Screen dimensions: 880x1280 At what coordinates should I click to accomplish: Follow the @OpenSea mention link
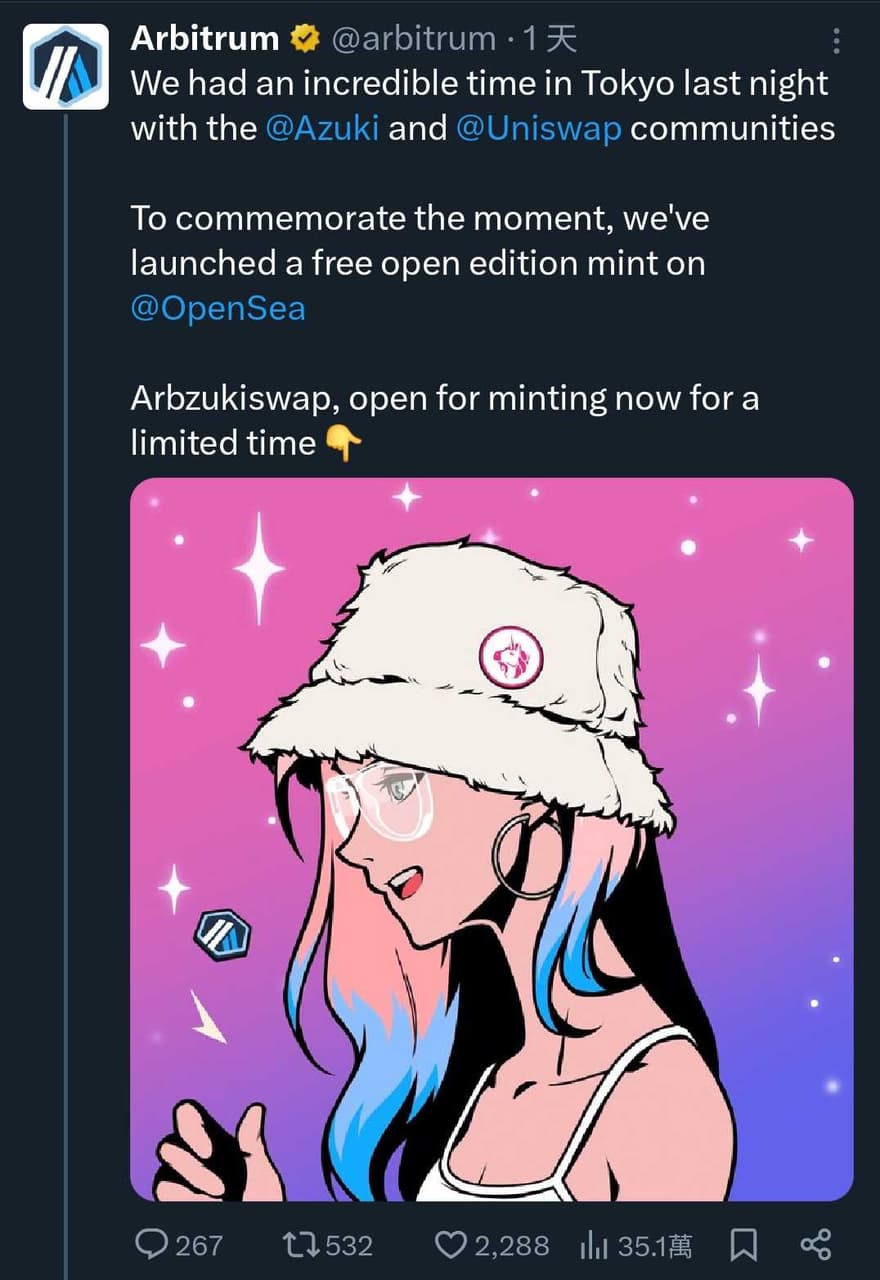(218, 307)
